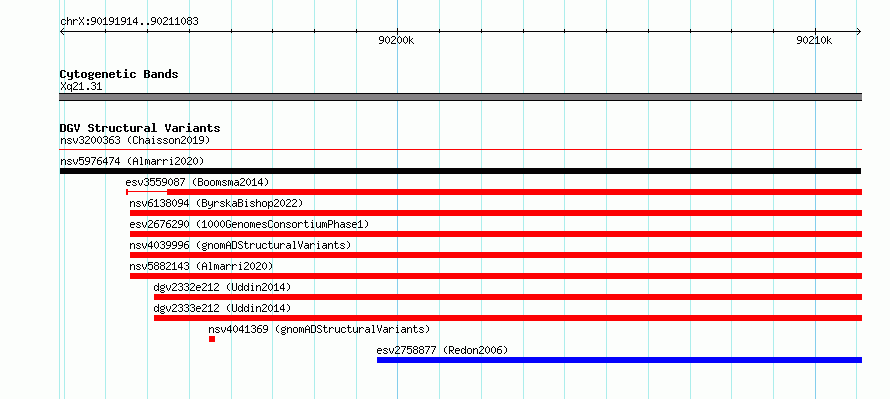Select the gray Xq21.31 cytogenetic band bar
890x399 pixels.
461,97
